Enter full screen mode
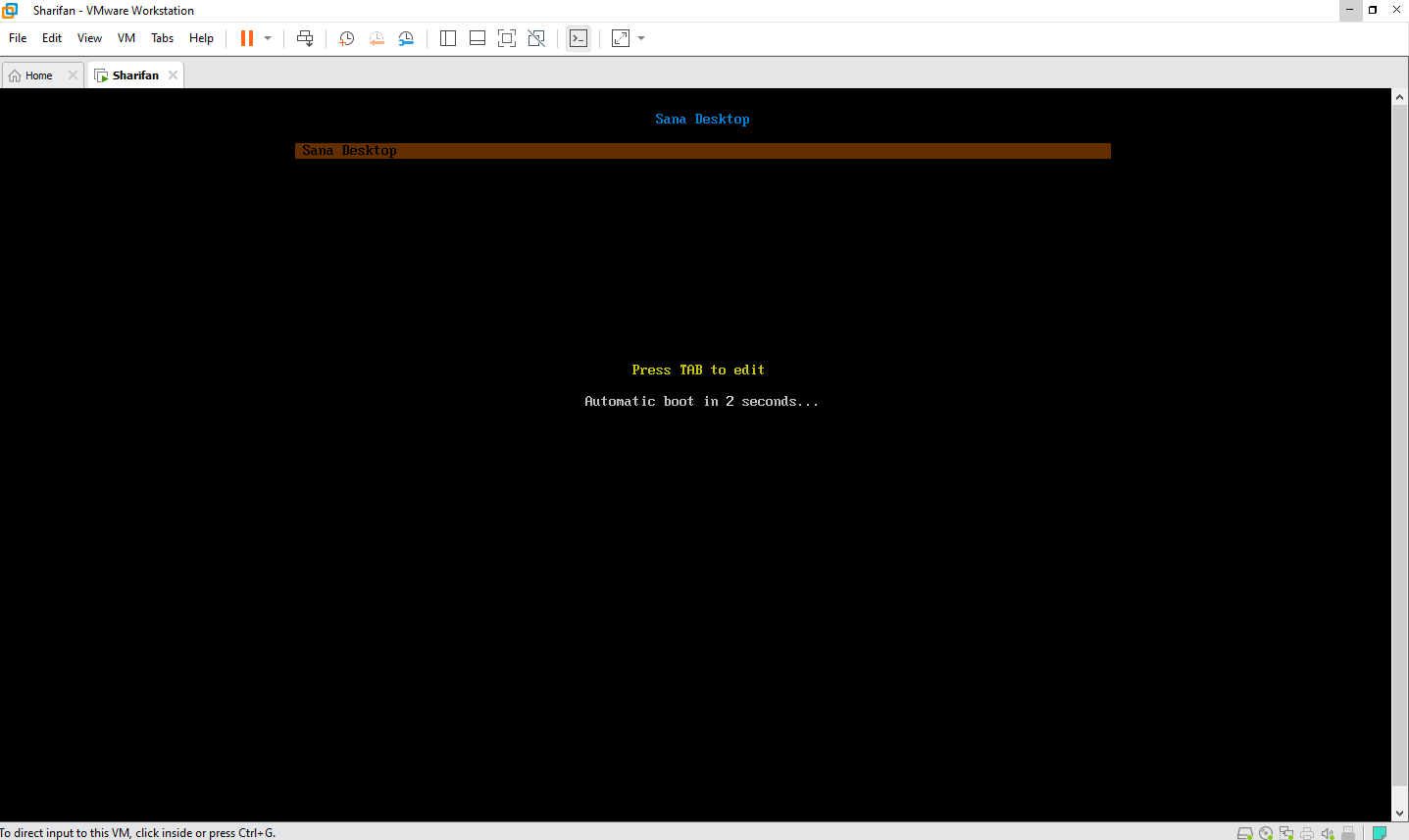The width and height of the screenshot is (1409, 840). point(507,38)
